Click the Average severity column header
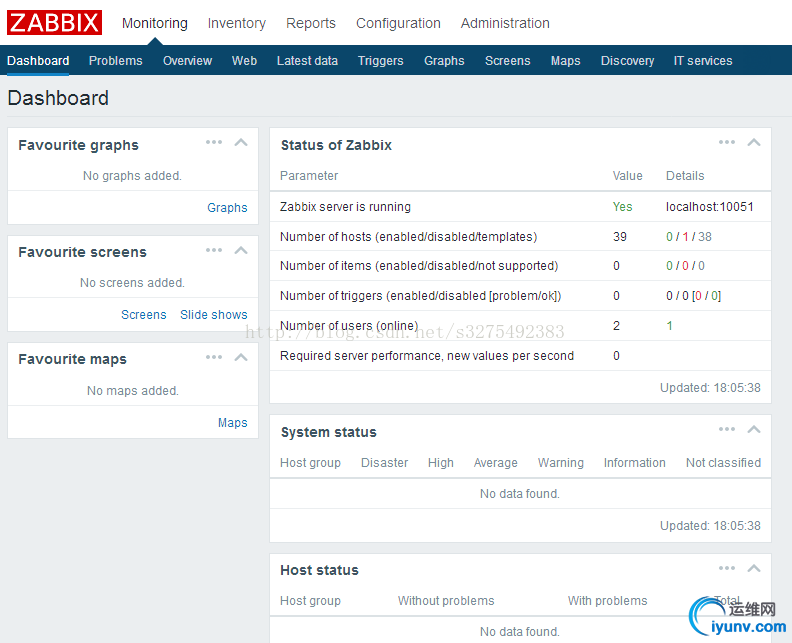Image resolution: width=792 pixels, height=643 pixels. coord(496,463)
